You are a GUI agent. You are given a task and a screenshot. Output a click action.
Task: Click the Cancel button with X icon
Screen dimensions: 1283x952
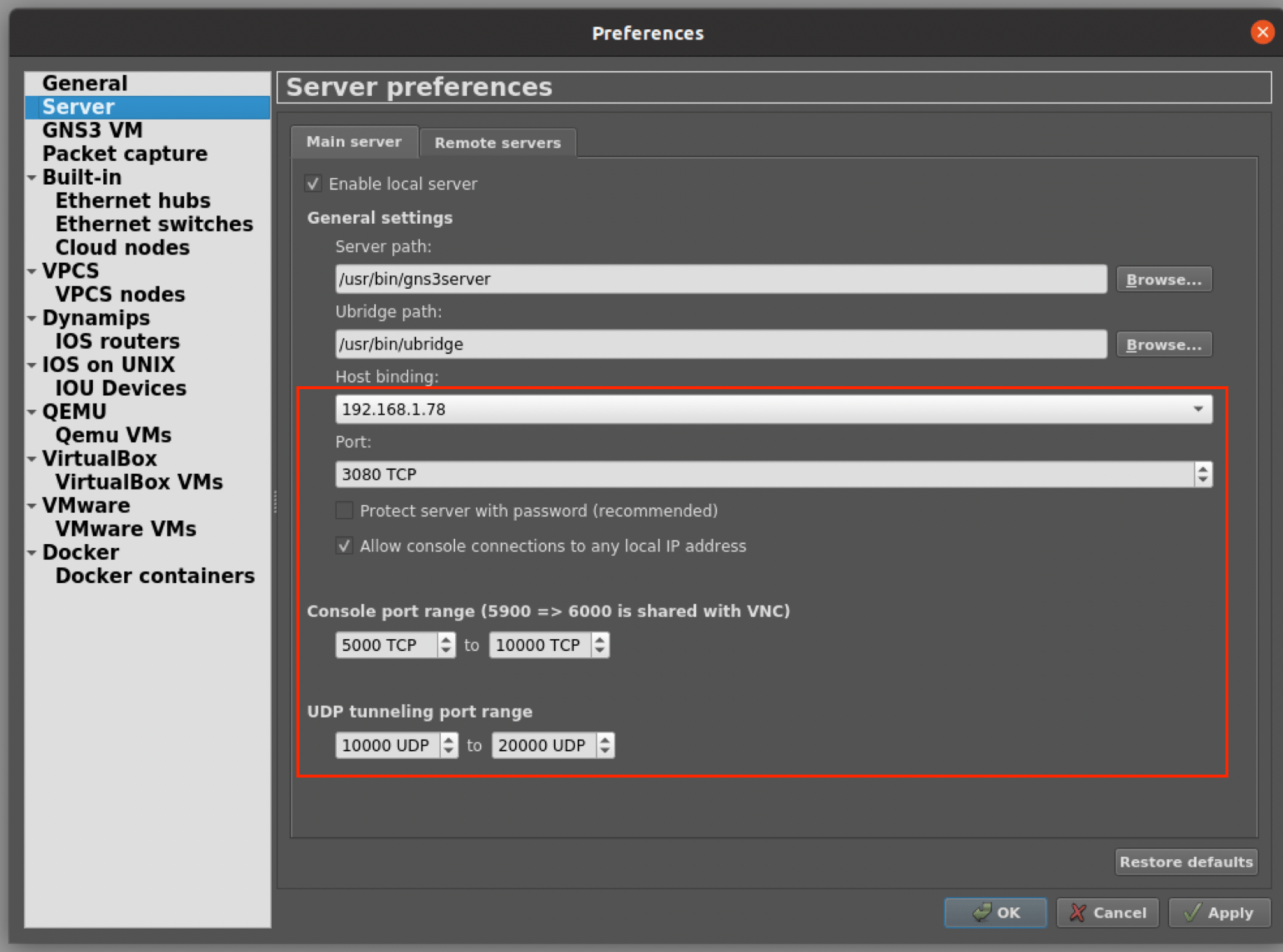[1107, 912]
